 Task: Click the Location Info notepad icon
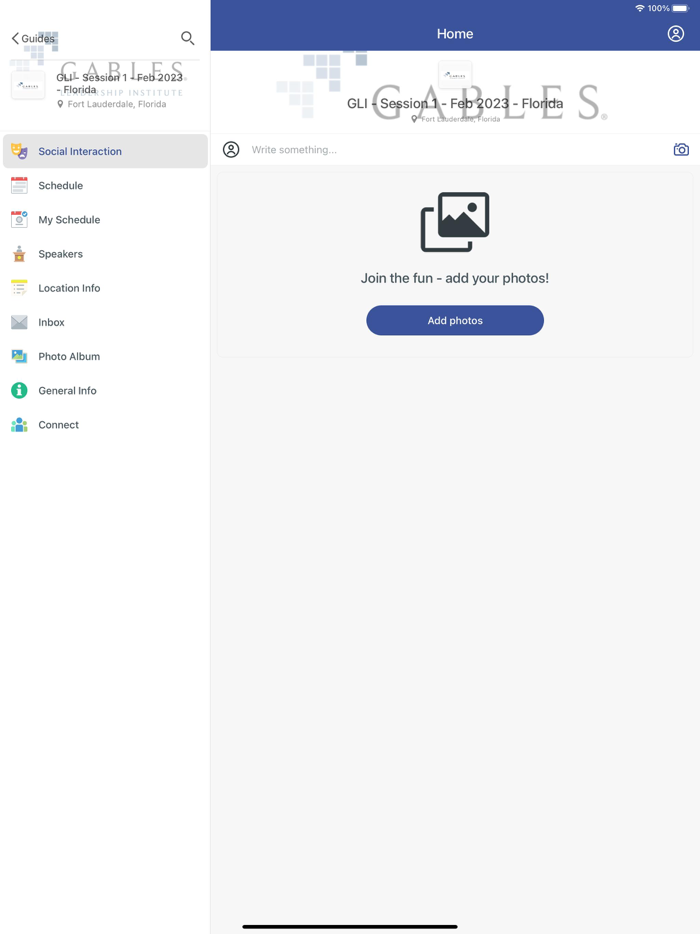coord(19,288)
